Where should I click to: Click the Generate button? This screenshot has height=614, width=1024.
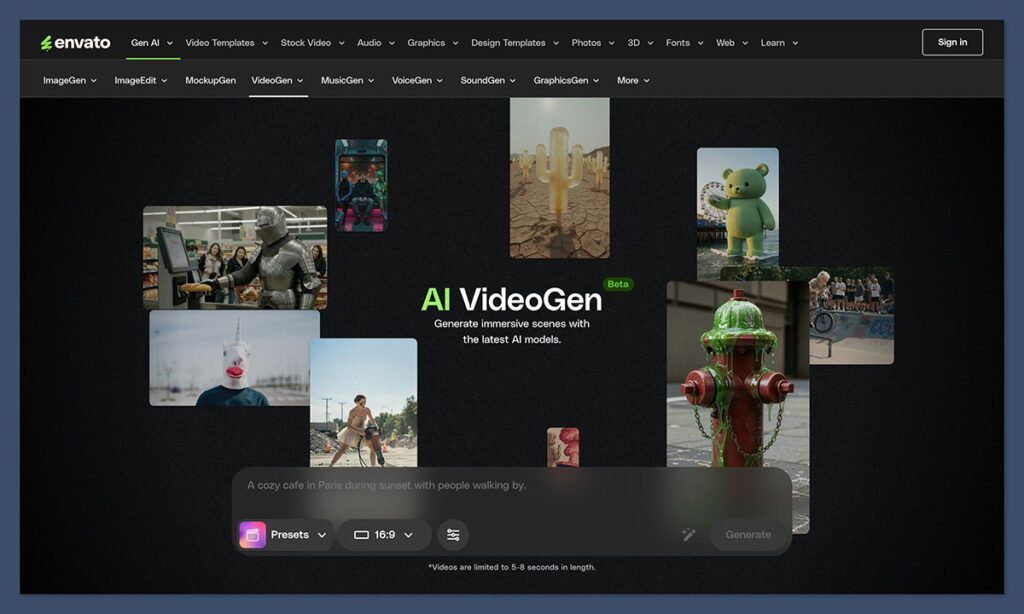[748, 534]
